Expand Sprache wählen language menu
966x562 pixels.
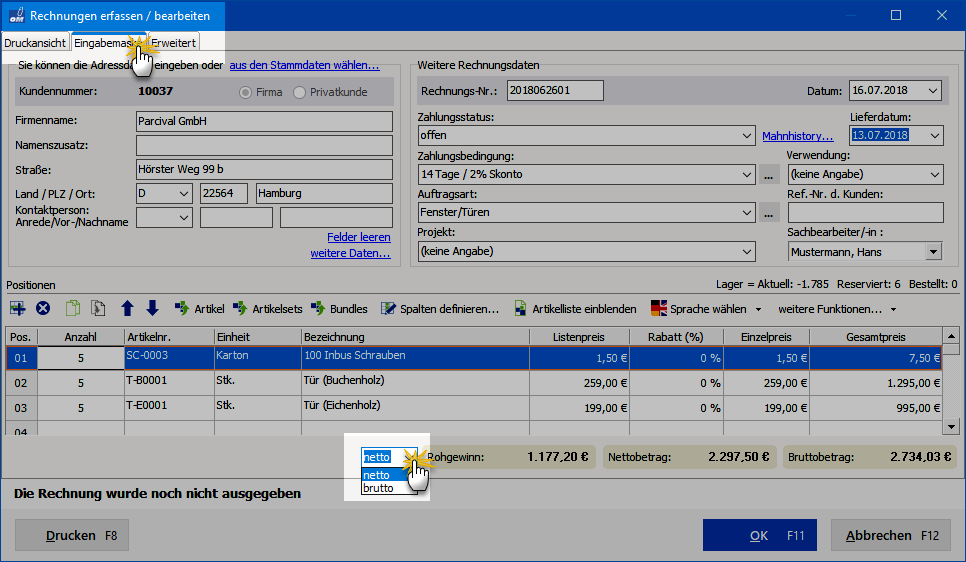707,309
